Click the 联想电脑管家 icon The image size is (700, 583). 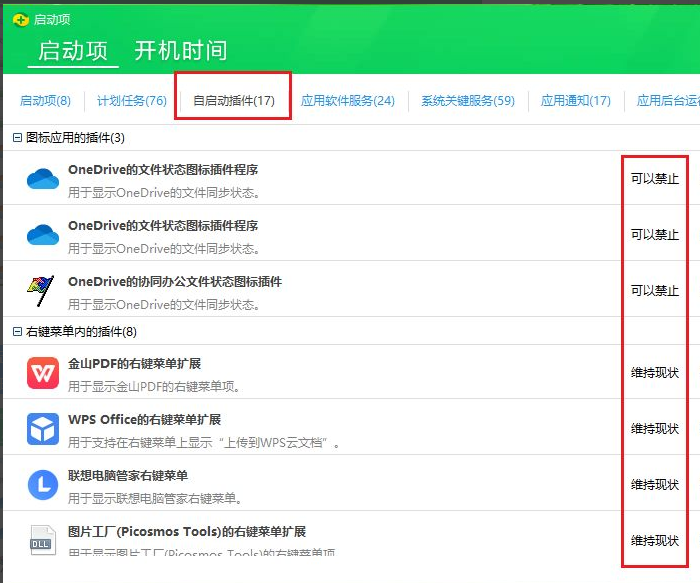pyautogui.click(x=43, y=485)
